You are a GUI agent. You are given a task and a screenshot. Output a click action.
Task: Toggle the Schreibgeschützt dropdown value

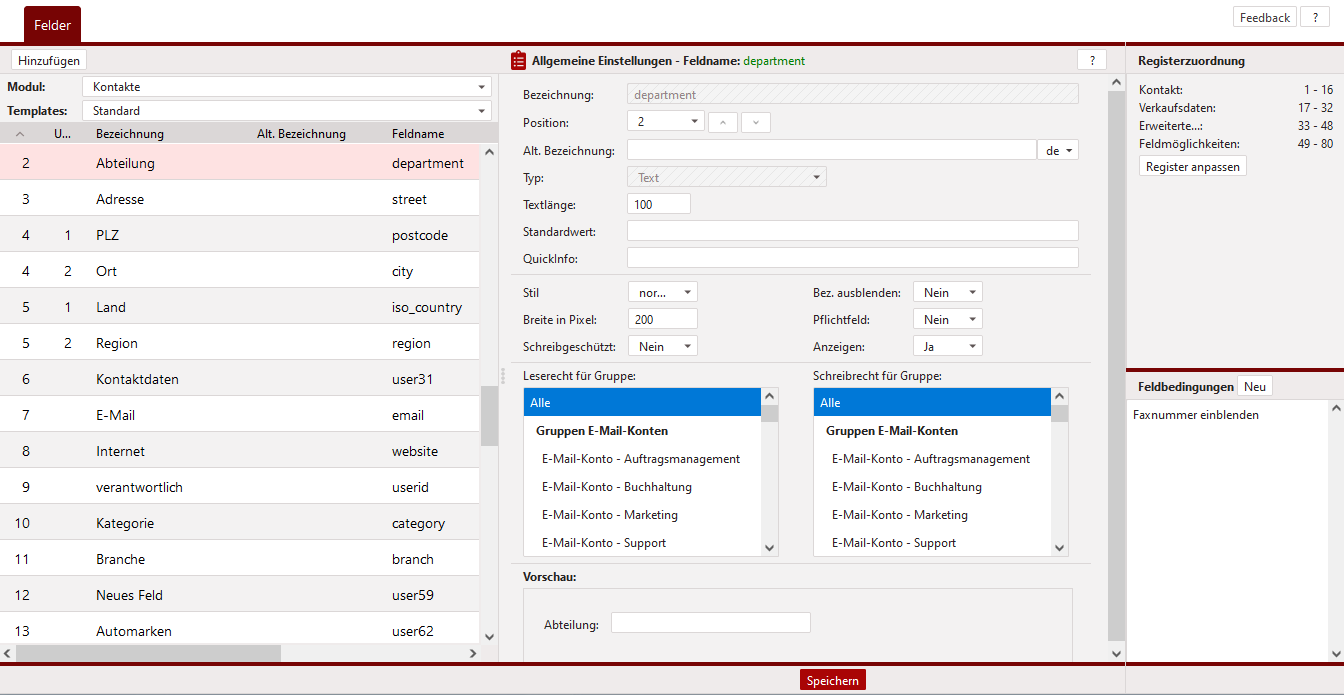click(x=662, y=346)
